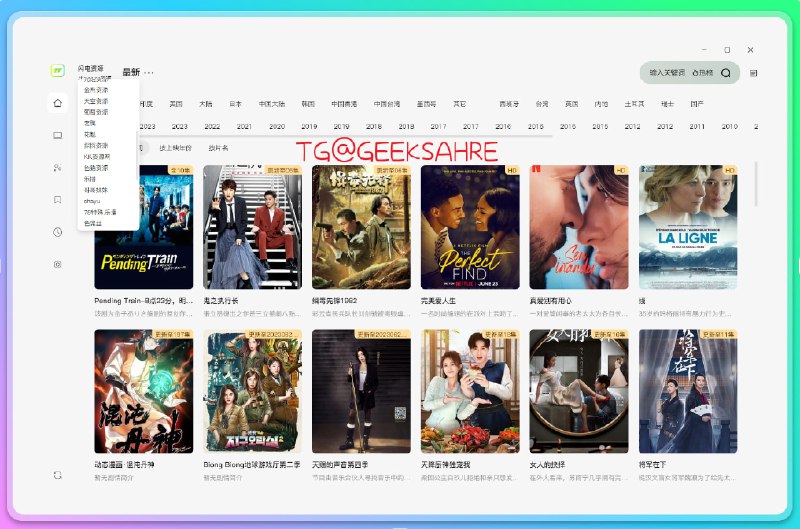Viewport: 800px width, 529px height.
Task: Open The Perfect Find movie poster
Action: pos(469,227)
